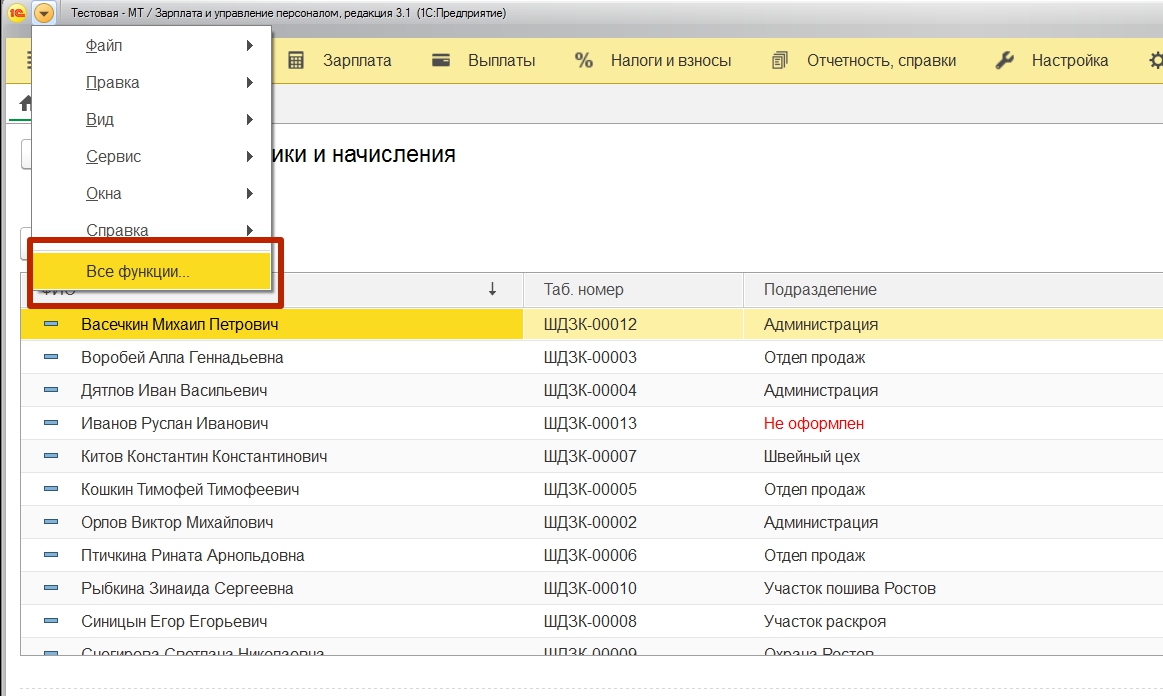Click the Настройка wrench icon

[x=1004, y=61]
